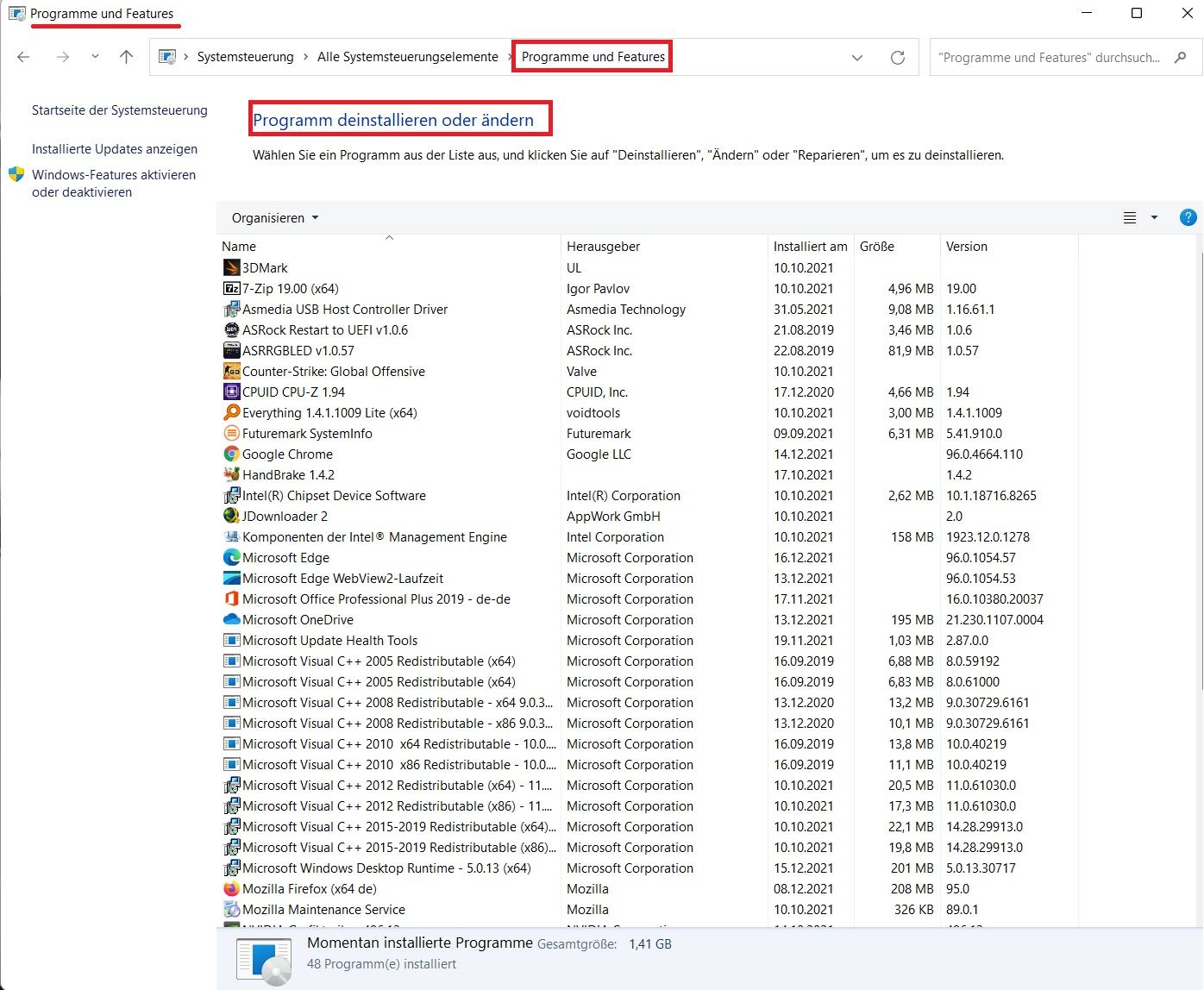Navigate to Systemsteuerung breadcrumb
This screenshot has width=1204, height=990.
pos(246,57)
